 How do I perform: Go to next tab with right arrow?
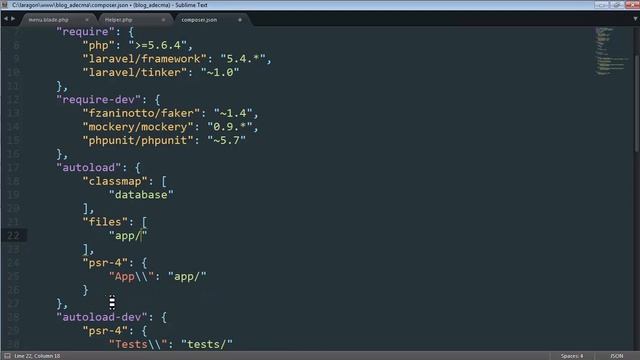(x=13, y=19)
